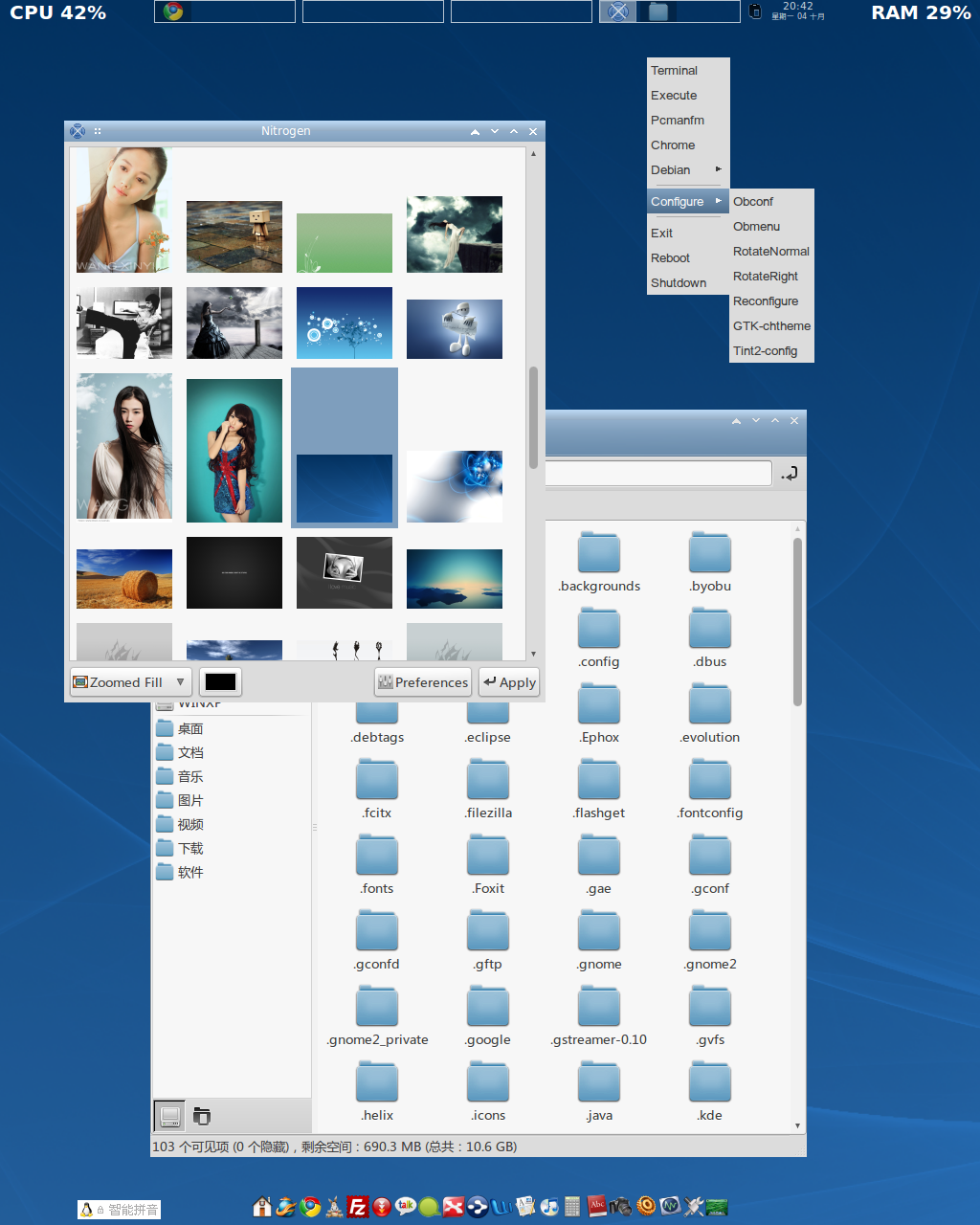This screenshot has width=980, height=1225.
Task: Open the red X dock icon
Action: [x=454, y=1207]
